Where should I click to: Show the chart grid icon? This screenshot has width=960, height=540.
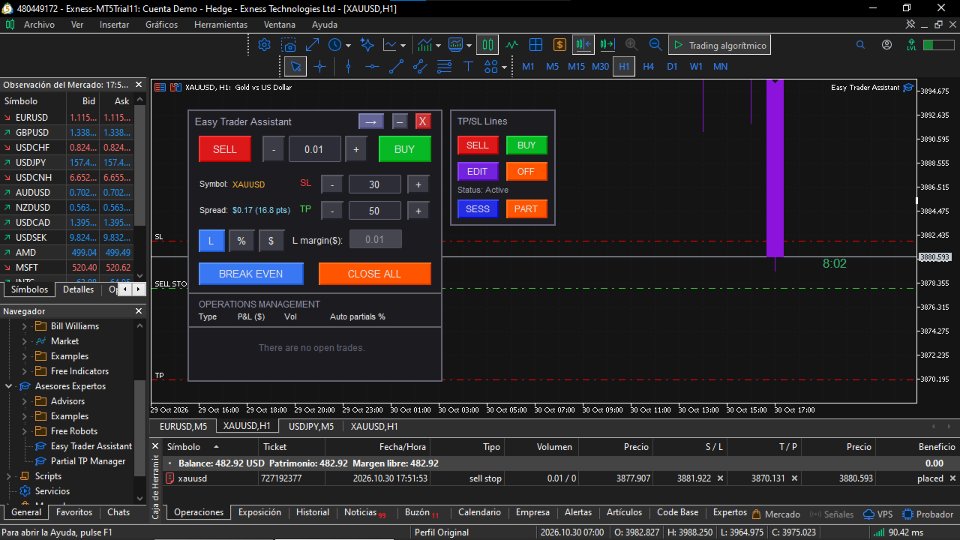(x=536, y=45)
